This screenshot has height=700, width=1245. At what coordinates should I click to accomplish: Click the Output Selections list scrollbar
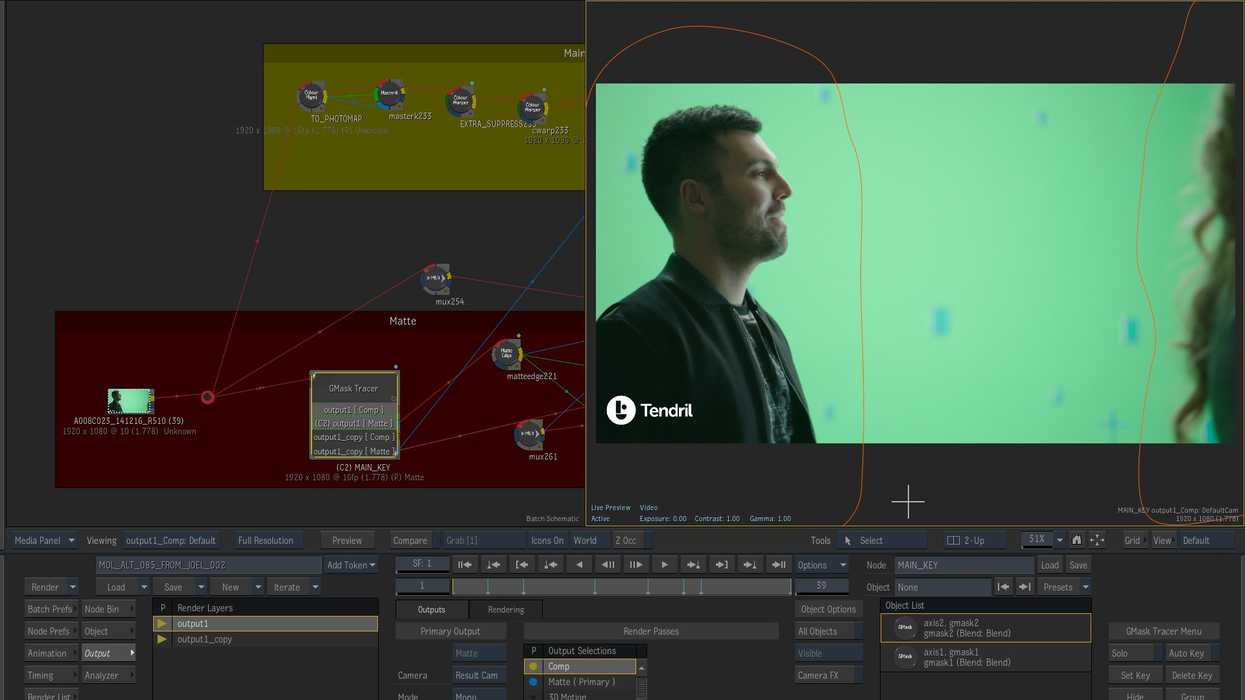pyautogui.click(x=642, y=680)
